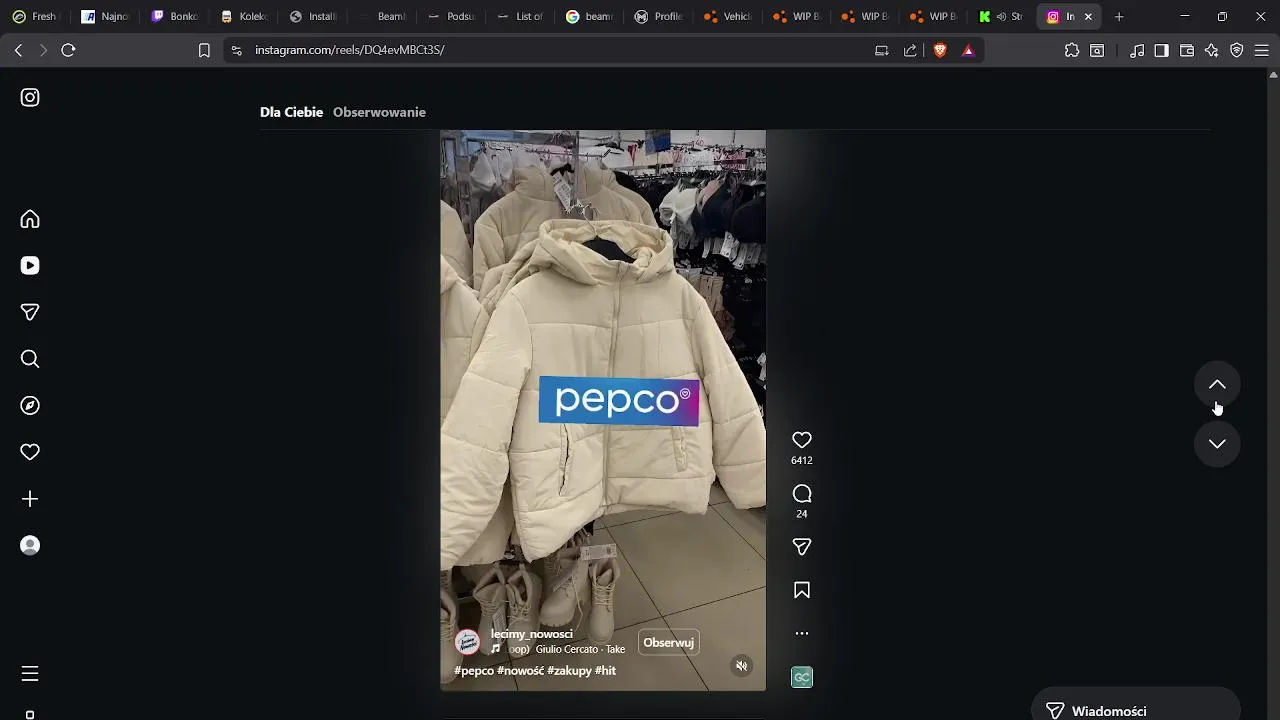The image size is (1280, 720).
Task: Go to previous reel up chevron
Action: [x=1217, y=385]
